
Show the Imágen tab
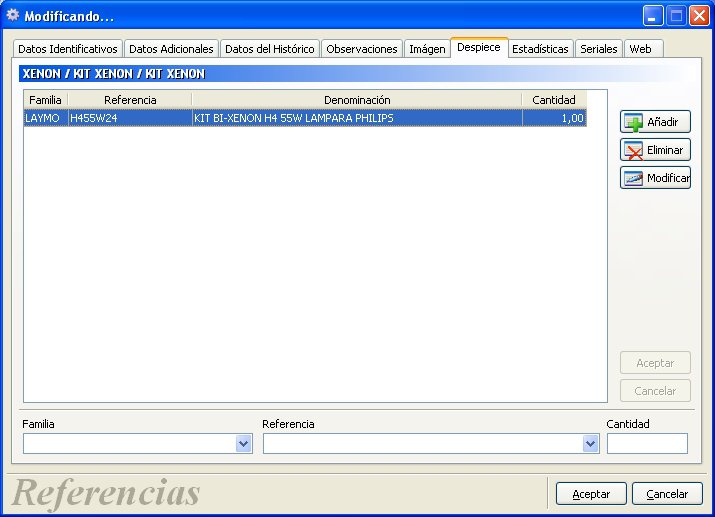point(427,49)
